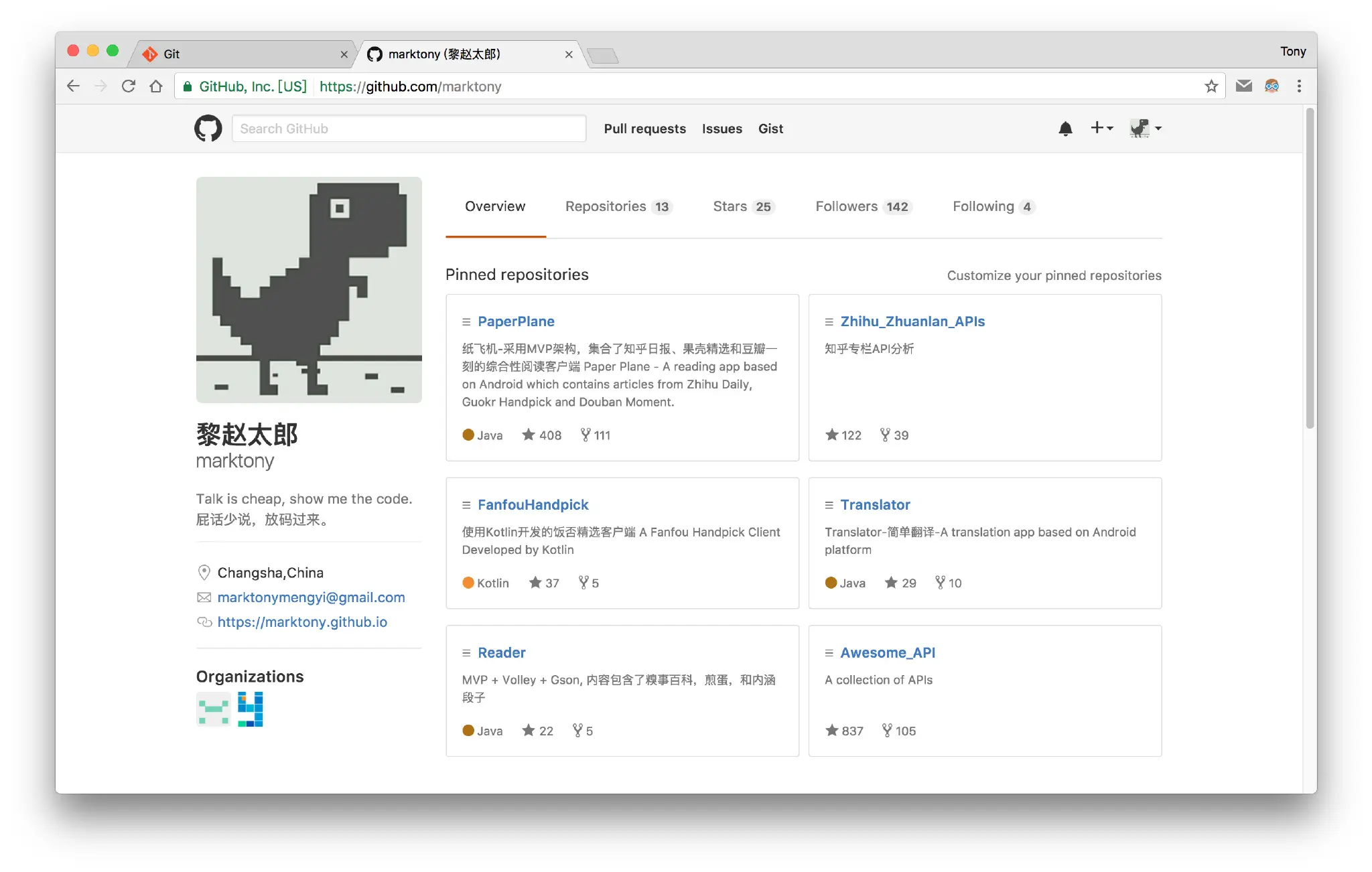
Task: Open the Followers tab
Action: [864, 206]
